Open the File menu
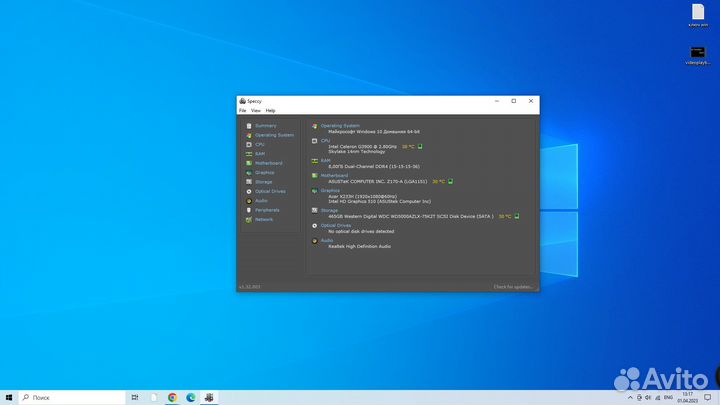 point(242,111)
